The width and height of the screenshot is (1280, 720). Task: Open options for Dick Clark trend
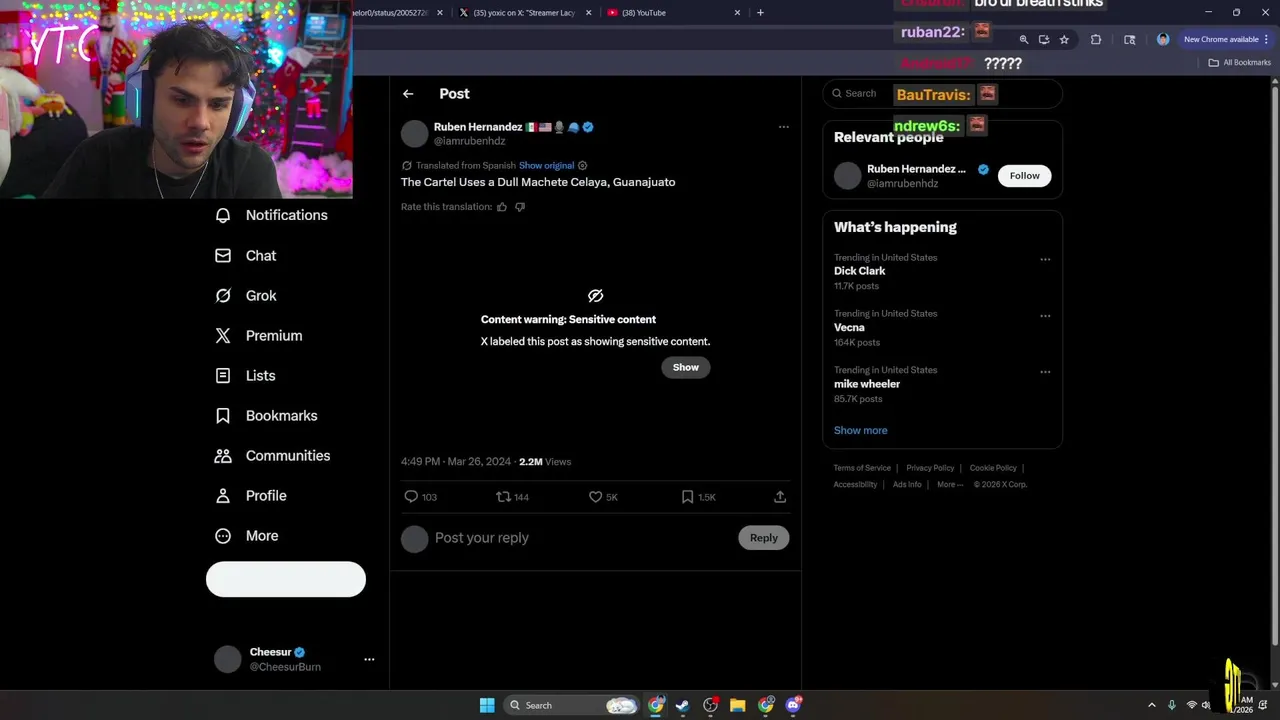pyautogui.click(x=1045, y=259)
